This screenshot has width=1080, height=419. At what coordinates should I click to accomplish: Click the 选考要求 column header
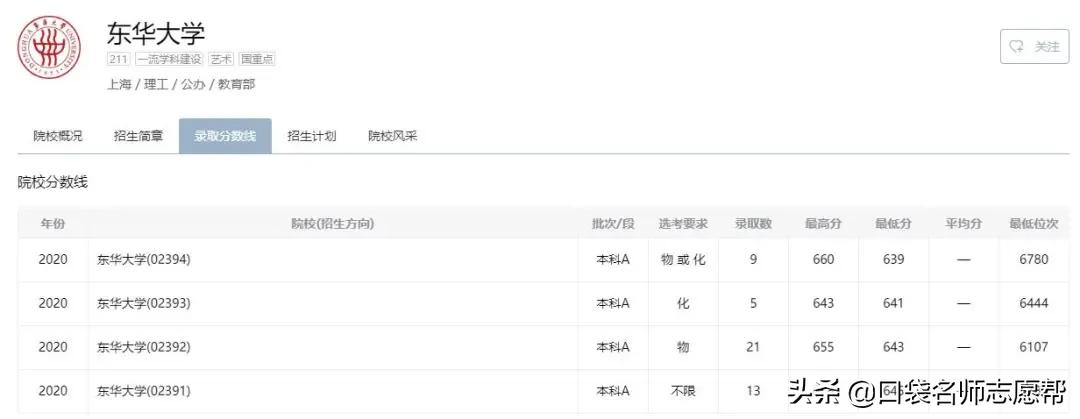[683, 224]
